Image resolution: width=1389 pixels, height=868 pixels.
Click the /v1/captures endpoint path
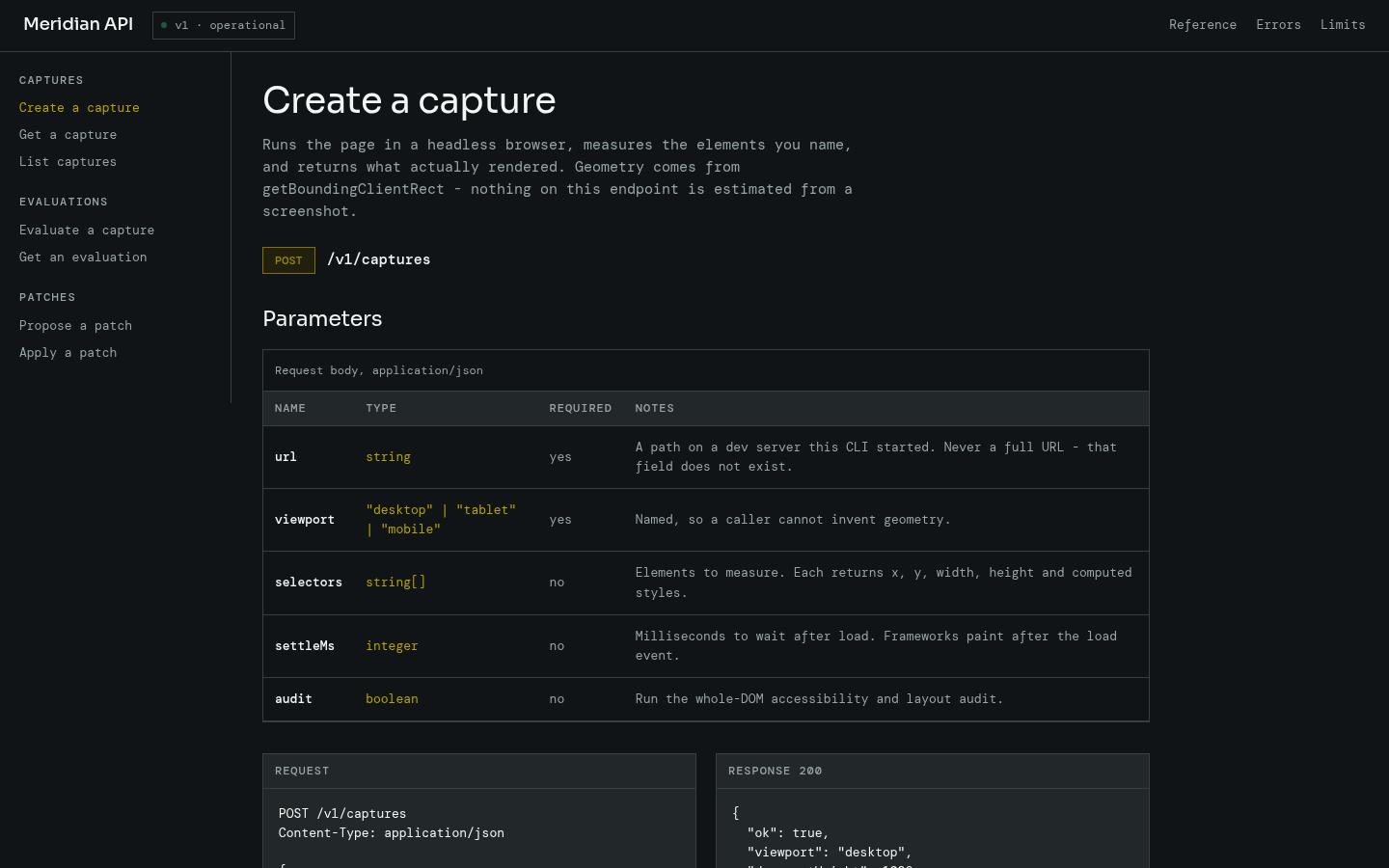378,259
